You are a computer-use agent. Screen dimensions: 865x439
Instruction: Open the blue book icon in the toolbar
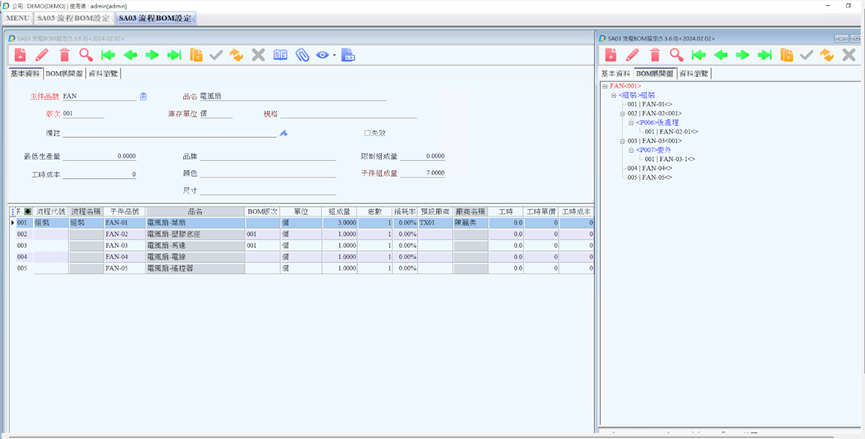[x=280, y=55]
